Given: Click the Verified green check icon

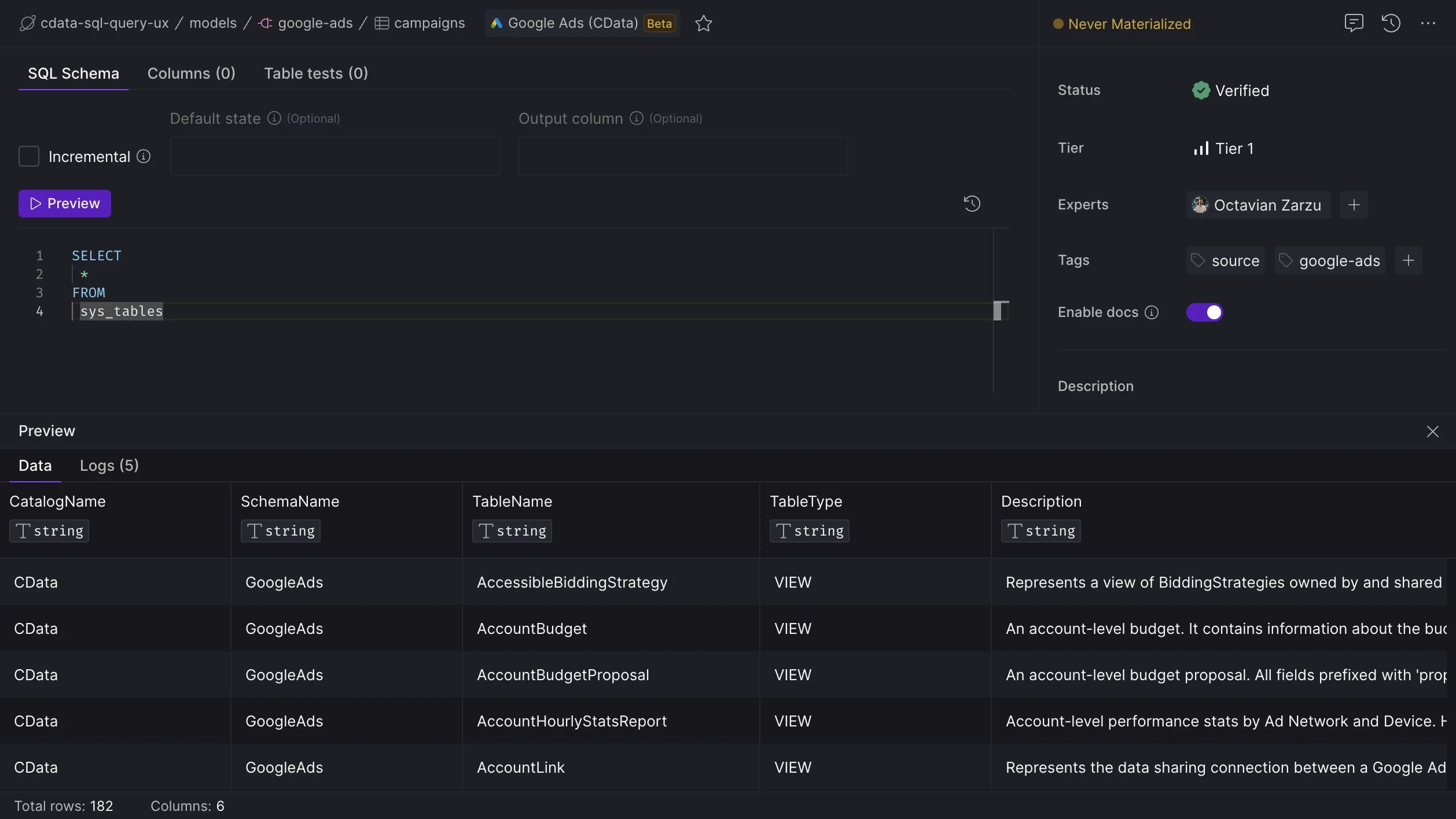Looking at the screenshot, I should tap(1201, 90).
